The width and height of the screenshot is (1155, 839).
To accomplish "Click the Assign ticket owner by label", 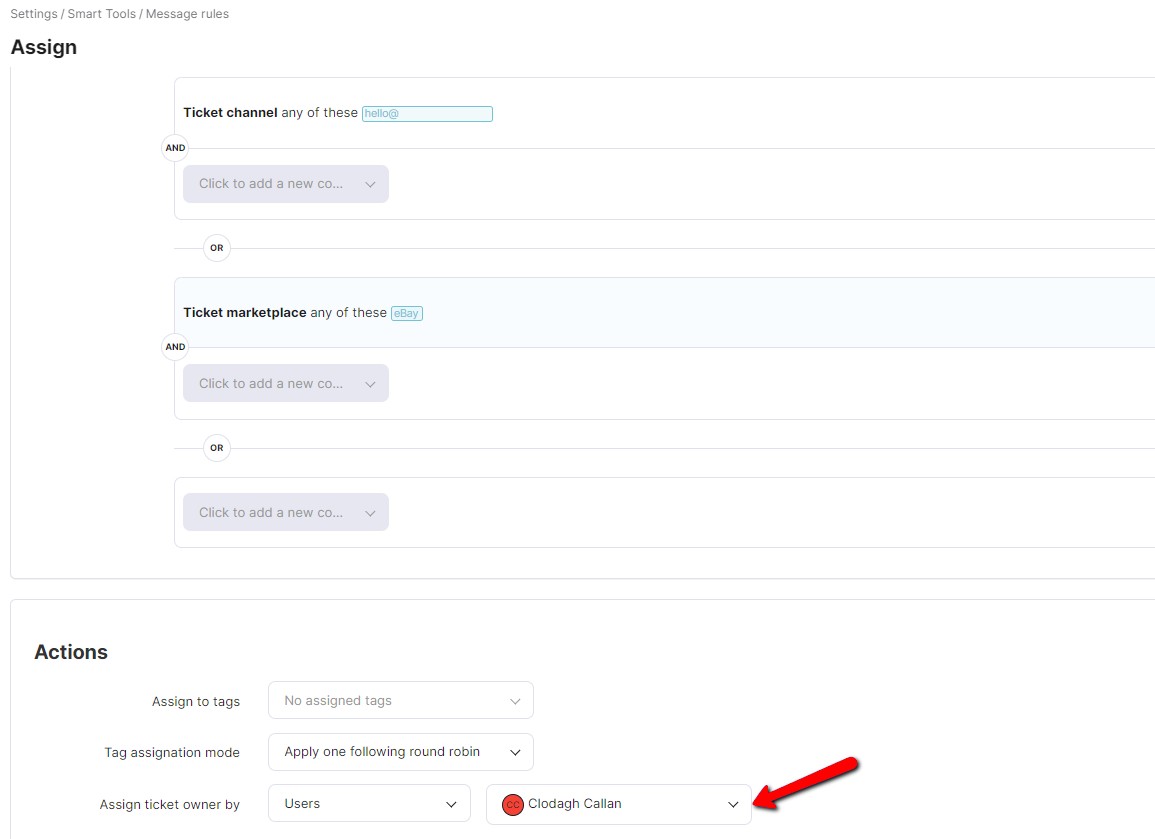I will pyautogui.click(x=169, y=804).
